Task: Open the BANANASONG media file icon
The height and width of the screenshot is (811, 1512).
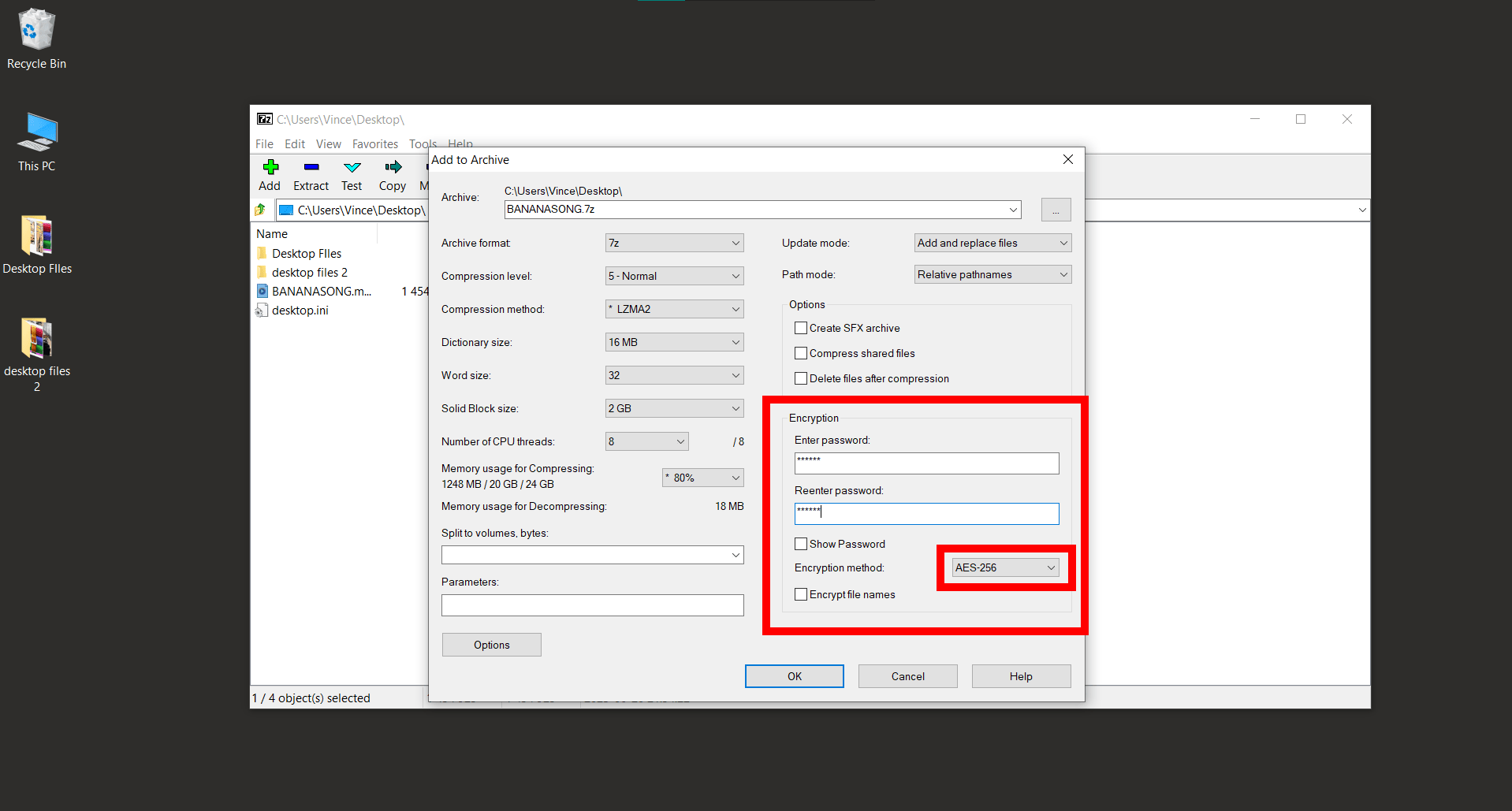Action: click(x=263, y=291)
